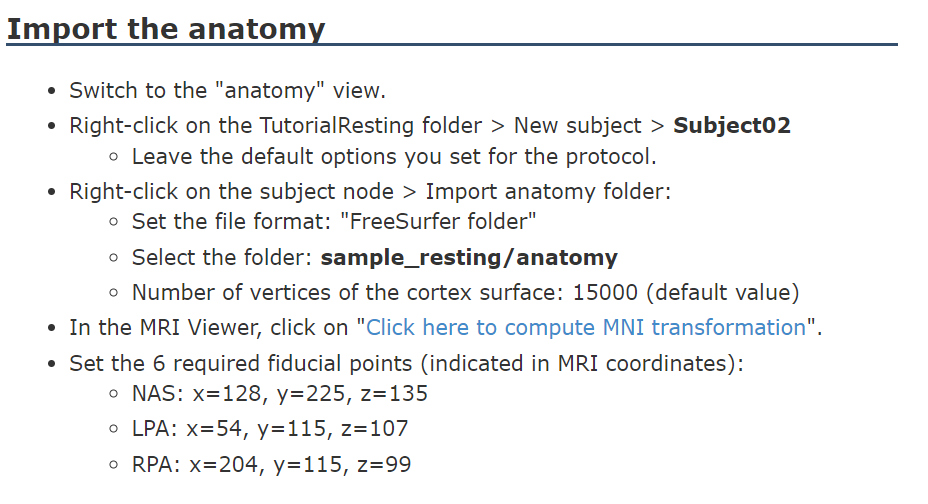Click the "TutorialResting folder" text
The height and width of the screenshot is (504, 928).
click(x=370, y=125)
